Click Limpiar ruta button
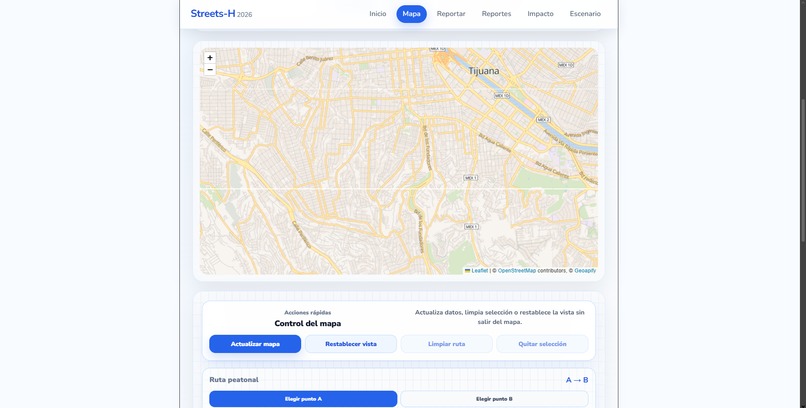 (x=446, y=344)
